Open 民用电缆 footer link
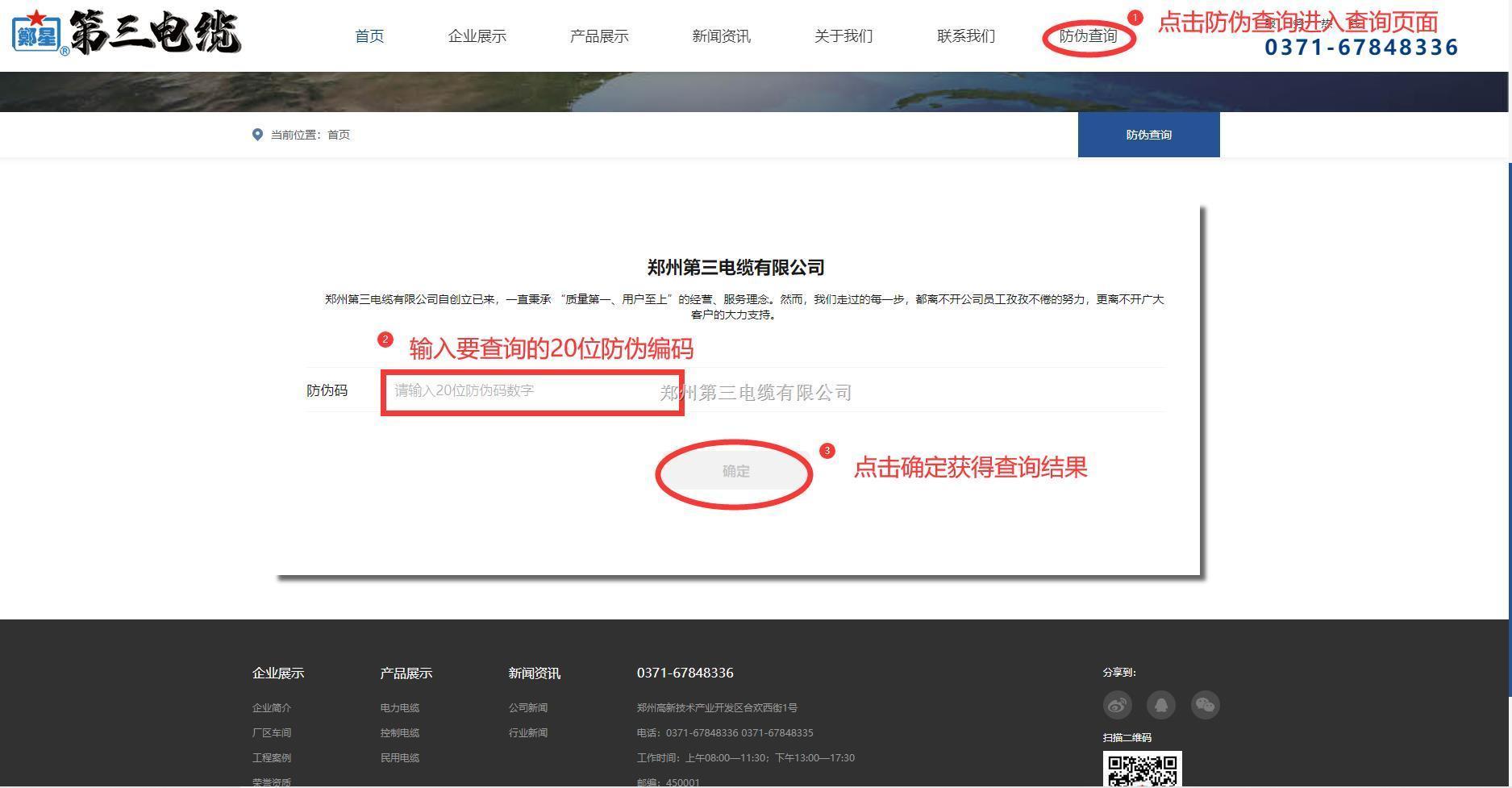1512x788 pixels. 400,757
